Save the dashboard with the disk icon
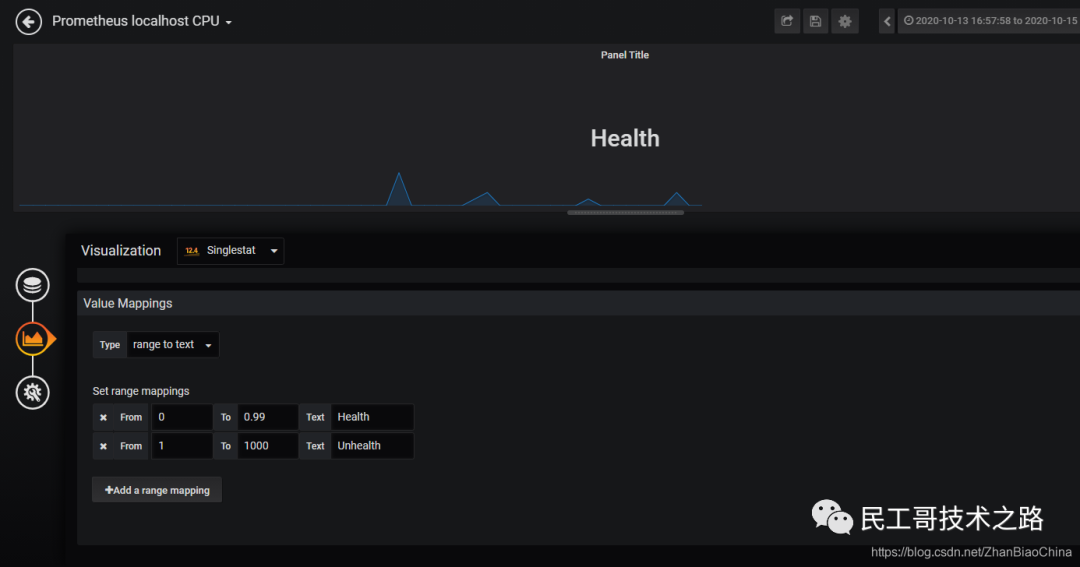Viewport: 1080px width, 567px height. 816,21
